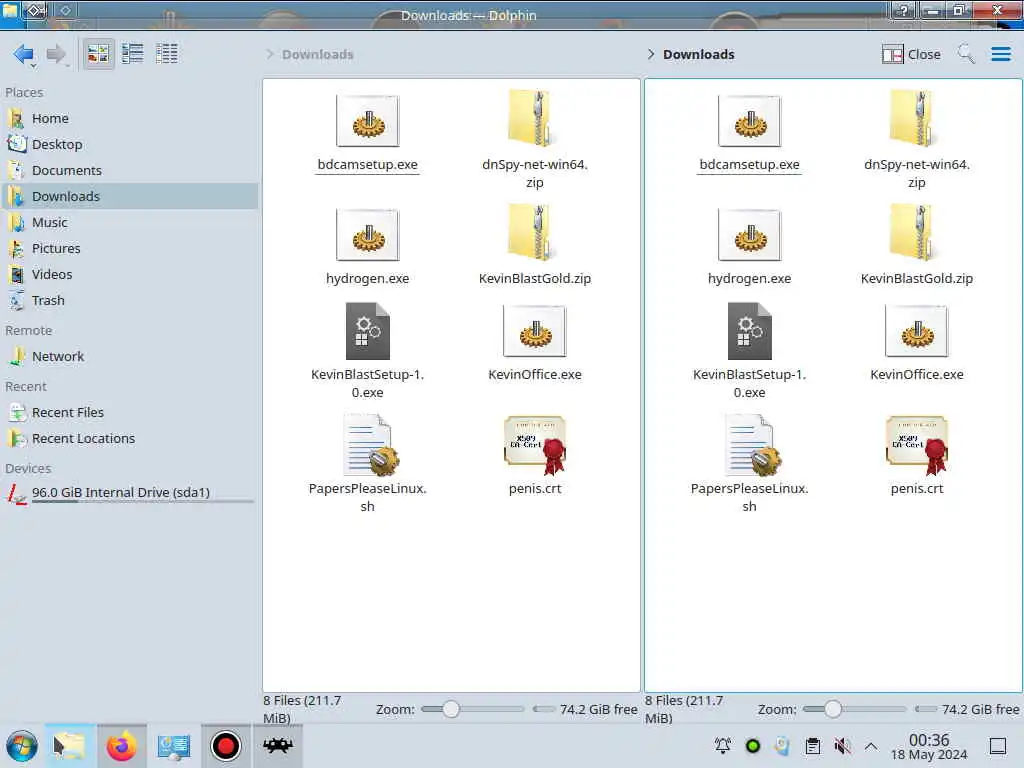Image resolution: width=1024 pixels, height=768 pixels.
Task: Open the RetroArch invader taskbar icon
Action: click(x=278, y=746)
